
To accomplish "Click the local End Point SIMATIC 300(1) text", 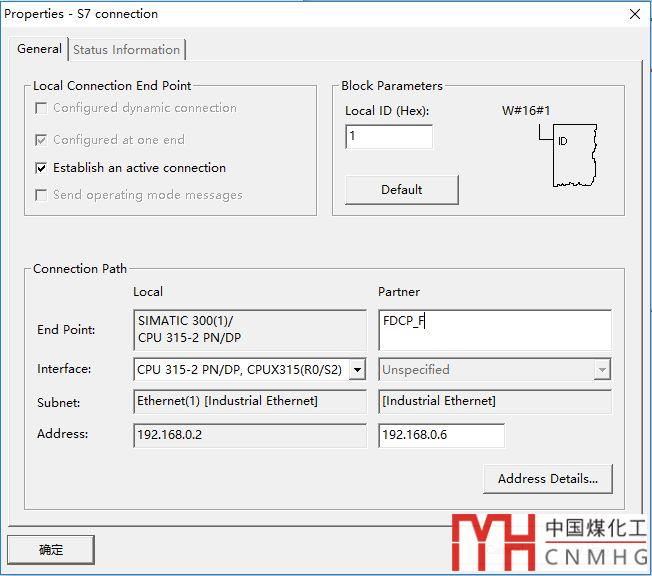I will pos(250,330).
